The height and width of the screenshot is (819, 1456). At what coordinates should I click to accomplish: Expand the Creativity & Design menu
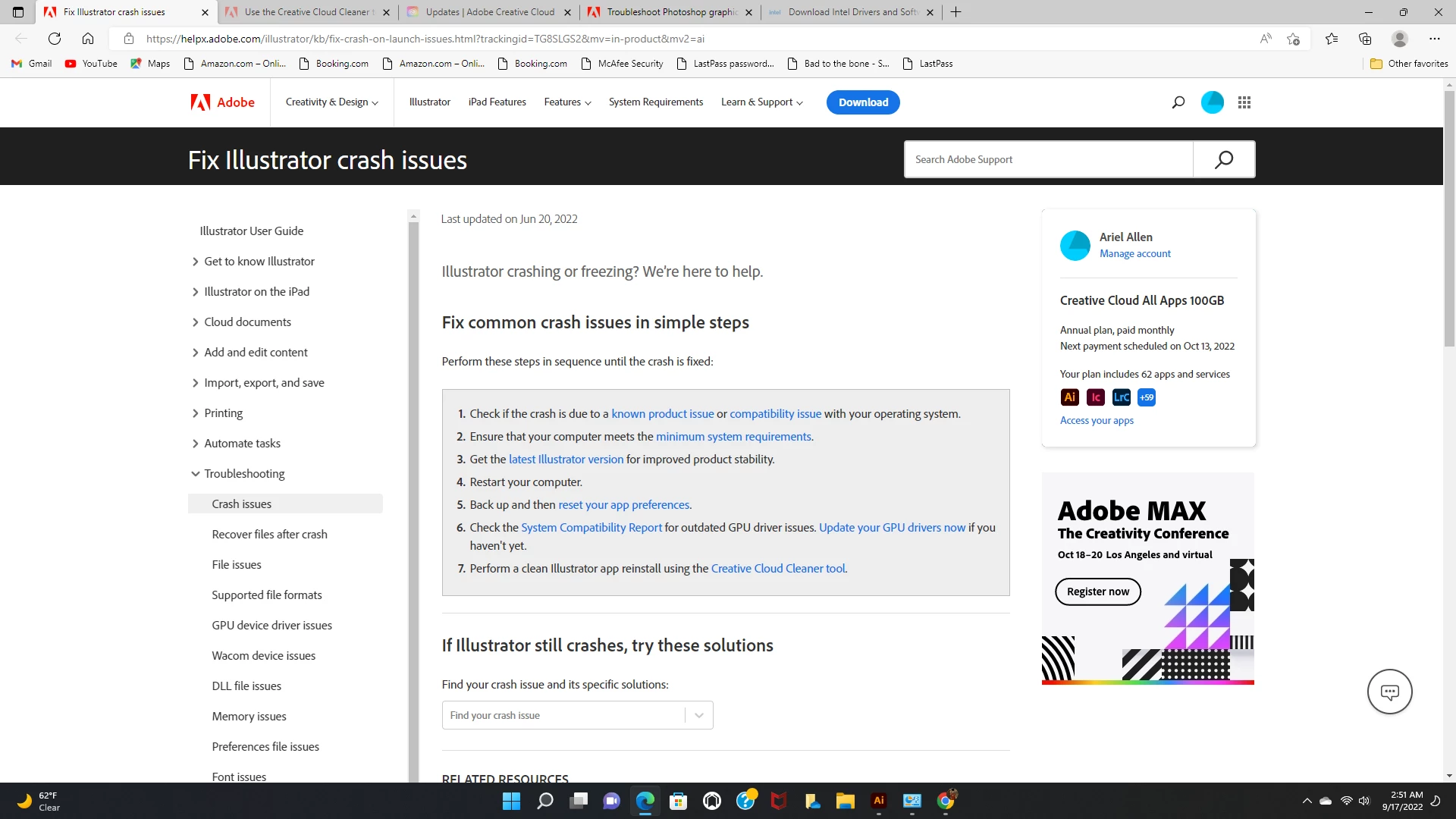pos(331,102)
